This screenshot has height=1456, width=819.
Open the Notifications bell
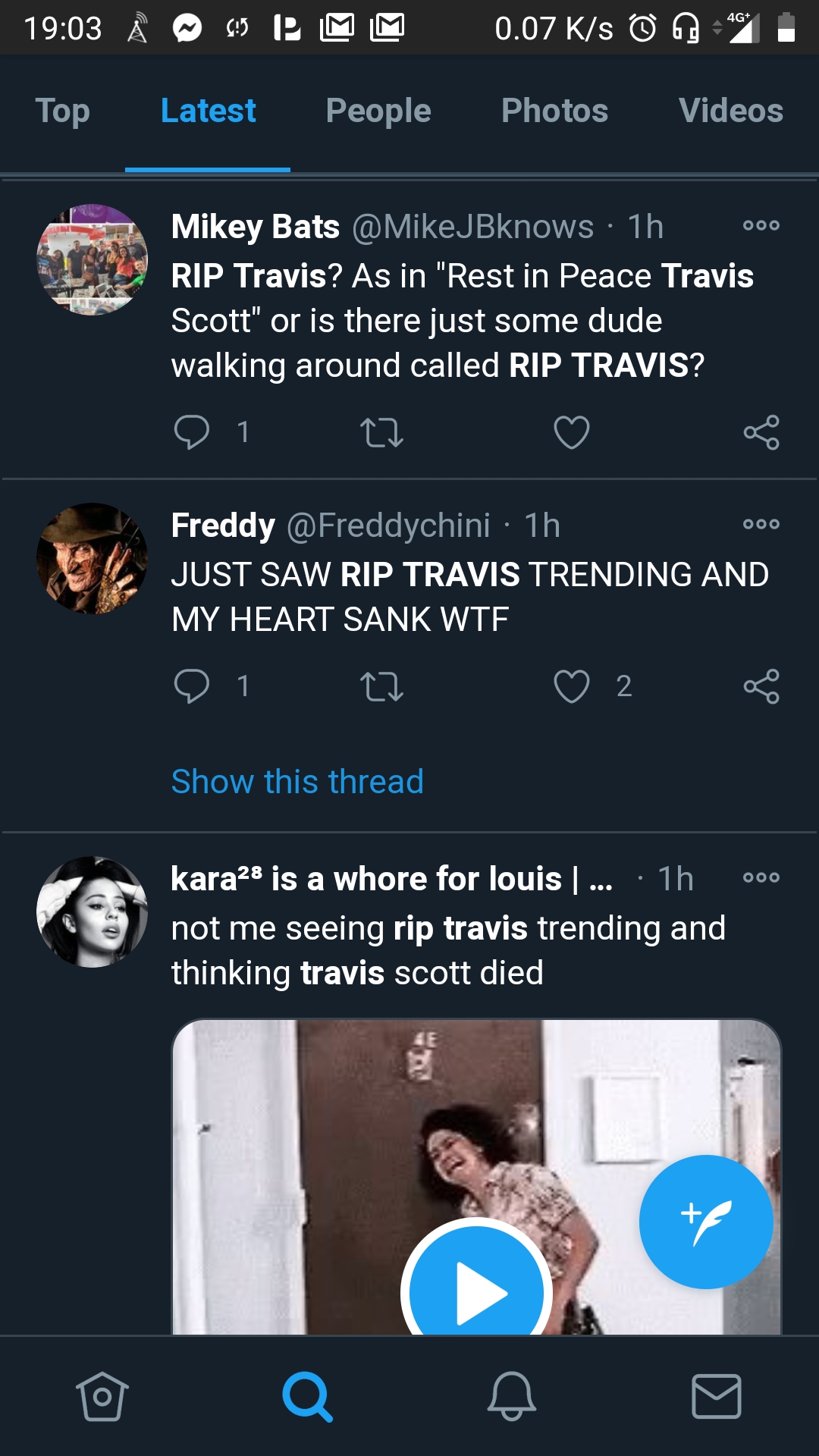[512, 1396]
